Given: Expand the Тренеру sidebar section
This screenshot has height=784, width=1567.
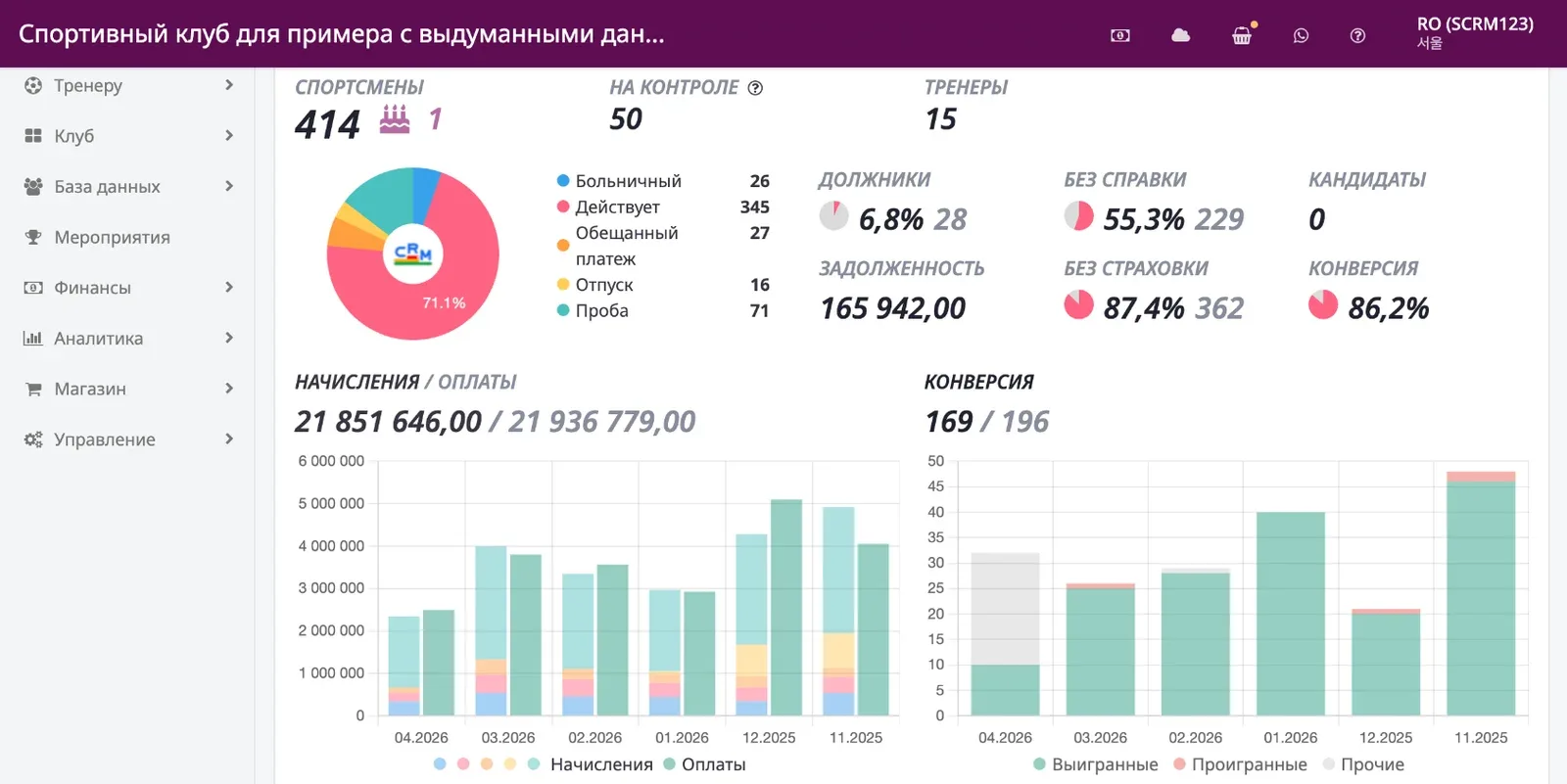Looking at the screenshot, I should point(127,85).
